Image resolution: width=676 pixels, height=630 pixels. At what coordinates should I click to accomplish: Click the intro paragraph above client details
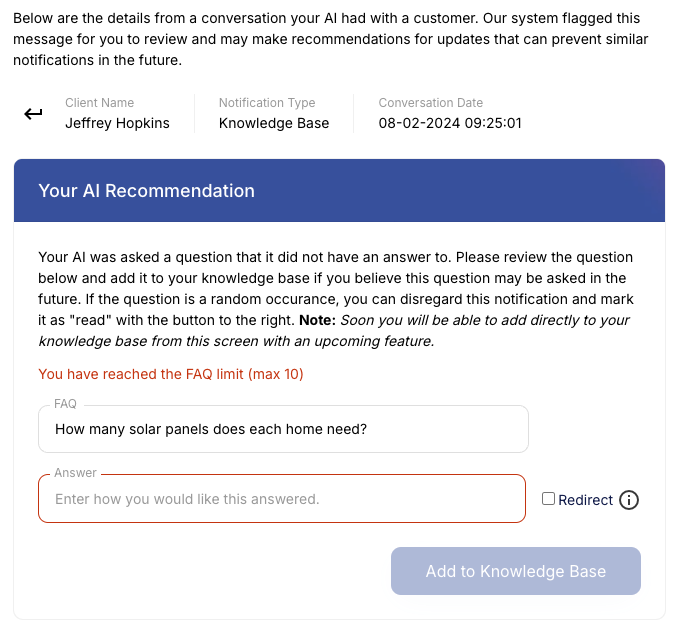330,38
